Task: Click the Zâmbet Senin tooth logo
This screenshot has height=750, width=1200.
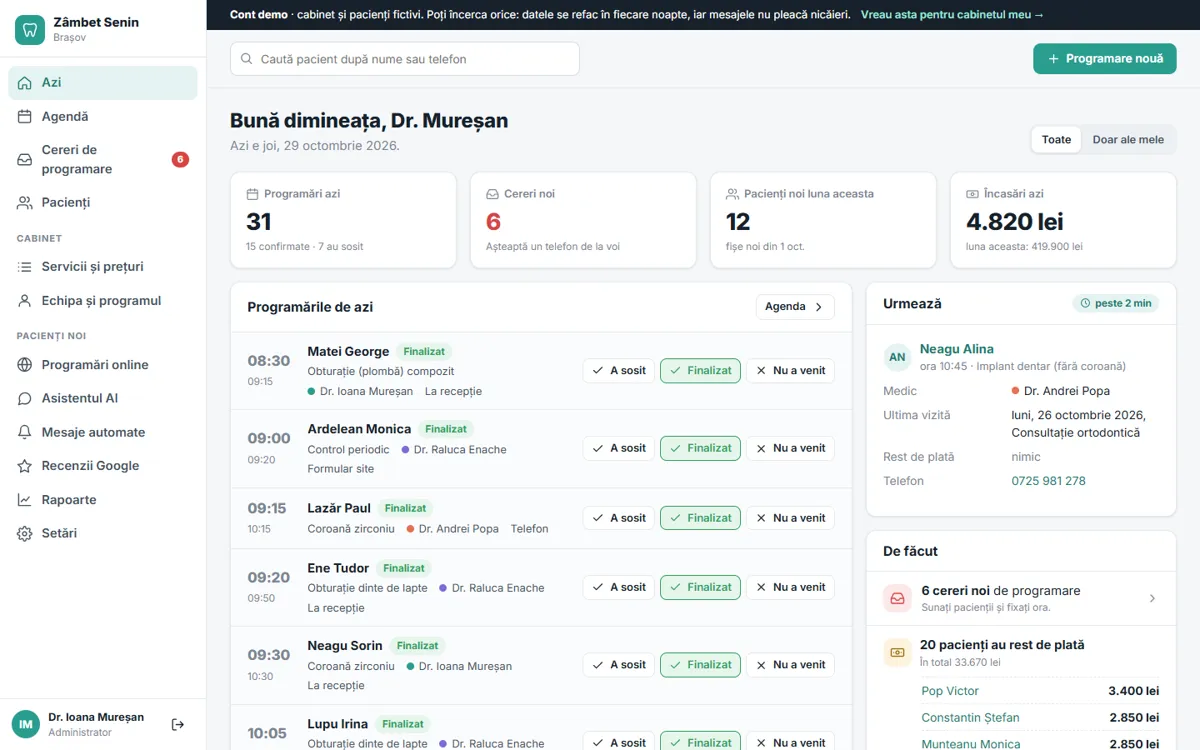Action: (x=30, y=29)
